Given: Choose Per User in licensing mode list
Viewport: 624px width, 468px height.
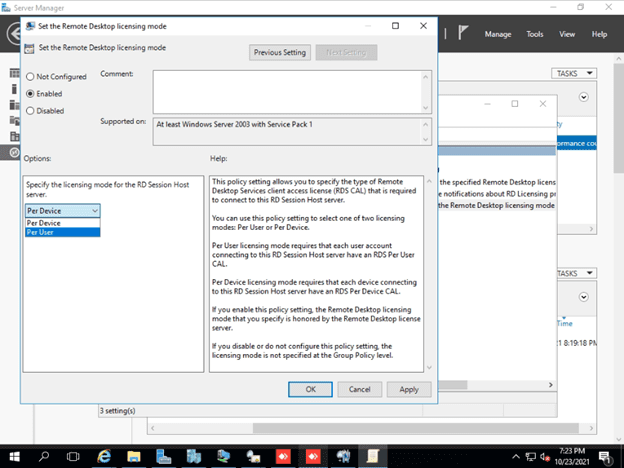Looking at the screenshot, I should click(62, 232).
